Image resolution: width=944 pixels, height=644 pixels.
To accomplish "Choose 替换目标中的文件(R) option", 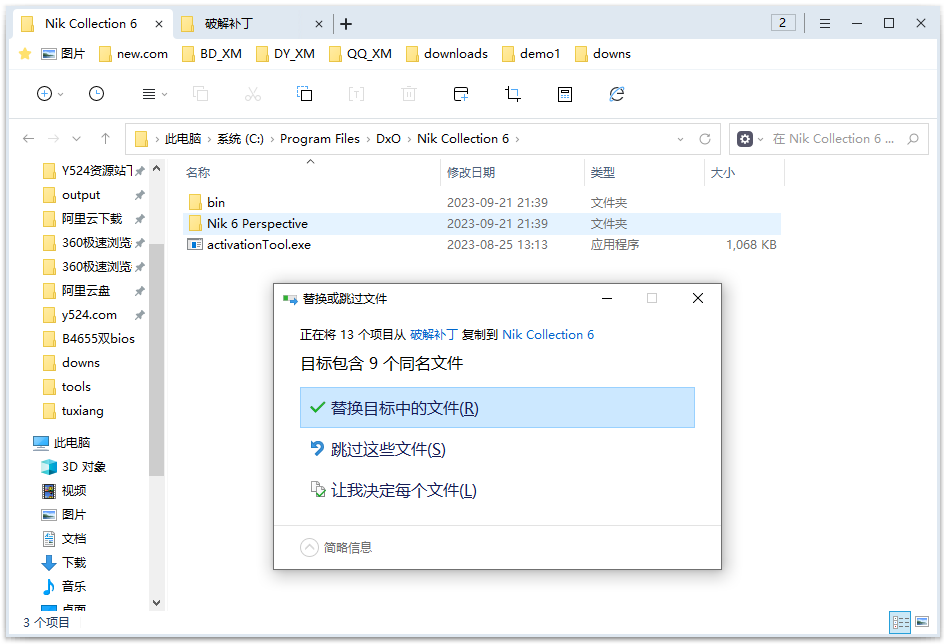I will click(x=497, y=408).
